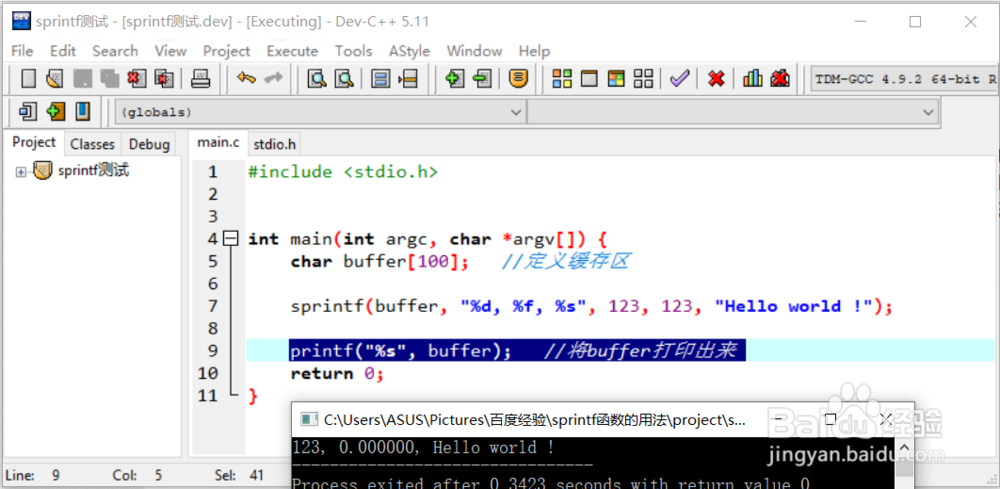Click the greyed Save file icon

coord(82,79)
